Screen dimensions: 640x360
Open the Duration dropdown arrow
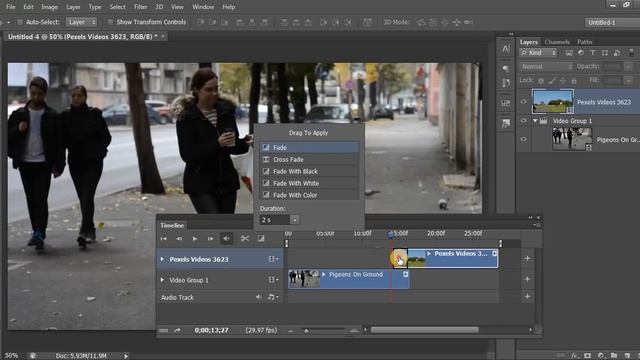[295, 220]
